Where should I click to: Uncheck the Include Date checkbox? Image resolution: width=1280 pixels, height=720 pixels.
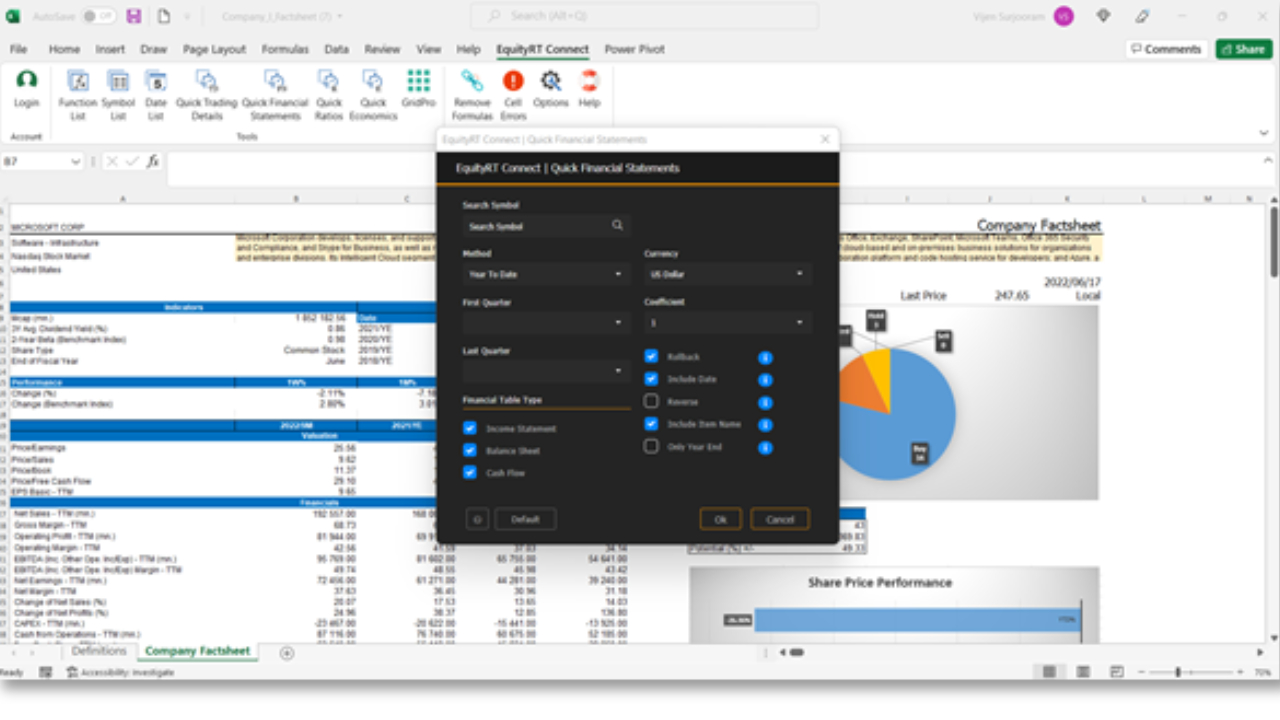pos(651,379)
